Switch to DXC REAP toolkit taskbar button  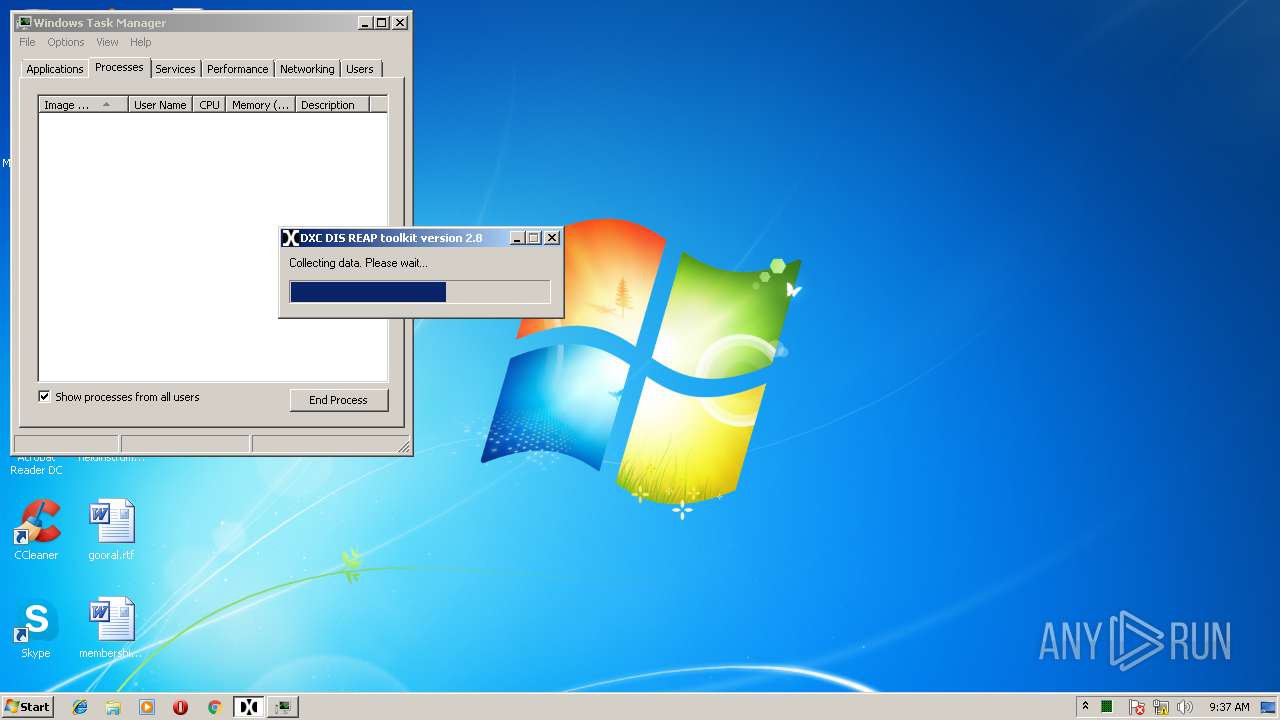[x=249, y=707]
